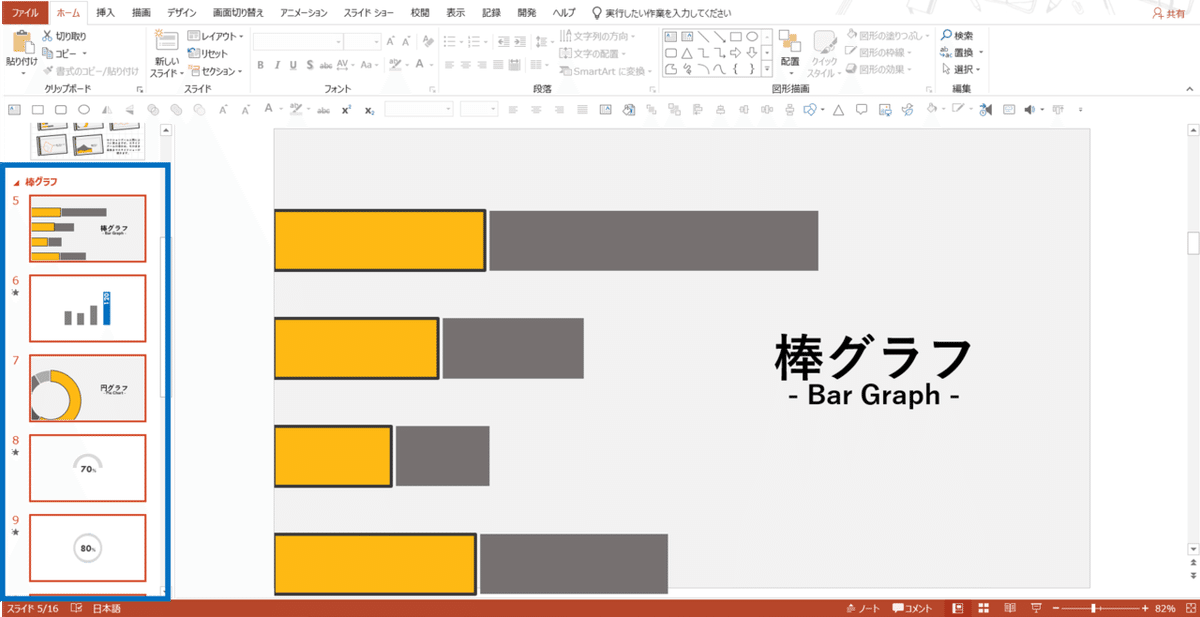Screen dimensions: 1200x617
Task: Collapse the ribbon with the chevron
Action: pyautogui.click(x=1190, y=90)
